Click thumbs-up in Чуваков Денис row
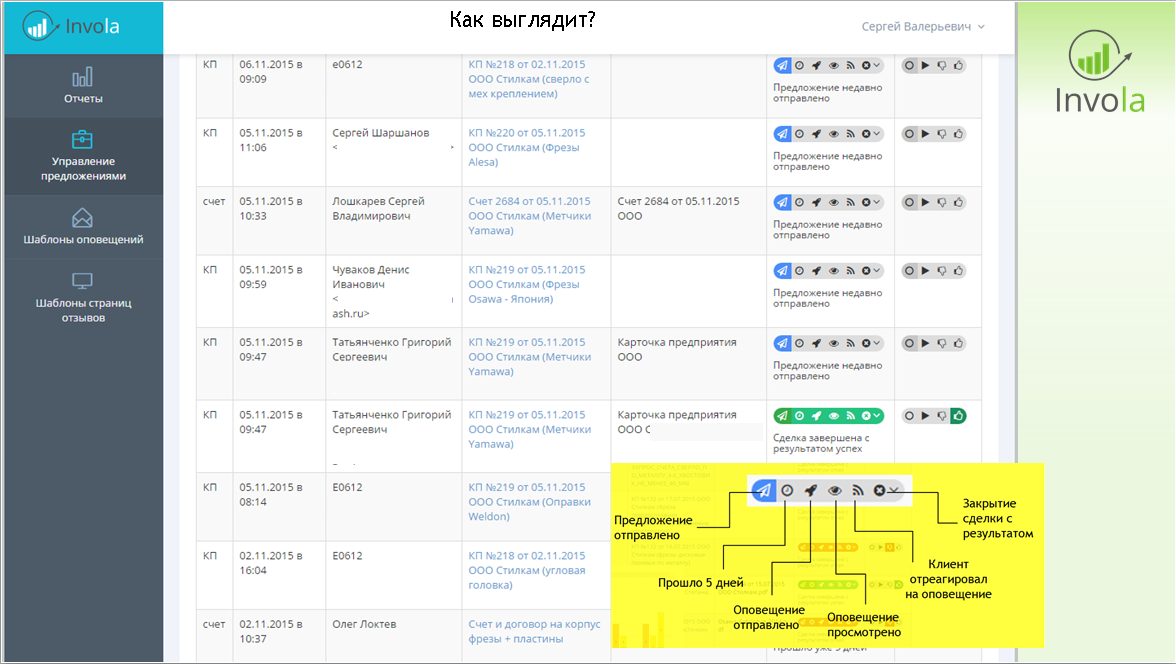Image resolution: width=1176 pixels, height=664 pixels. click(x=958, y=270)
